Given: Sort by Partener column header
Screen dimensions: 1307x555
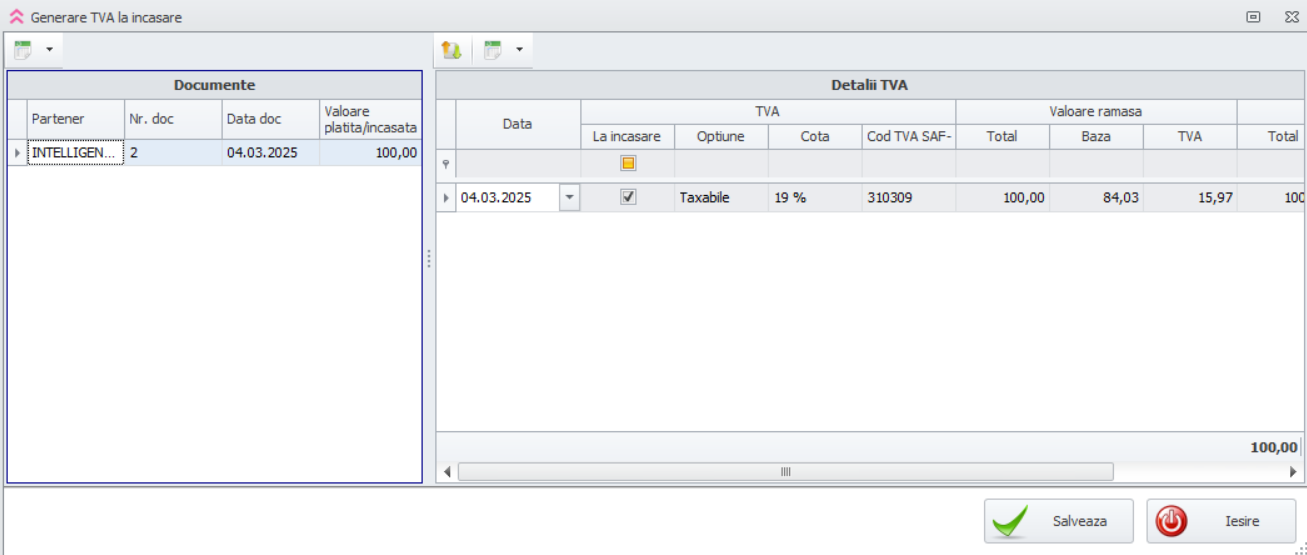Looking at the screenshot, I should pos(75,119).
